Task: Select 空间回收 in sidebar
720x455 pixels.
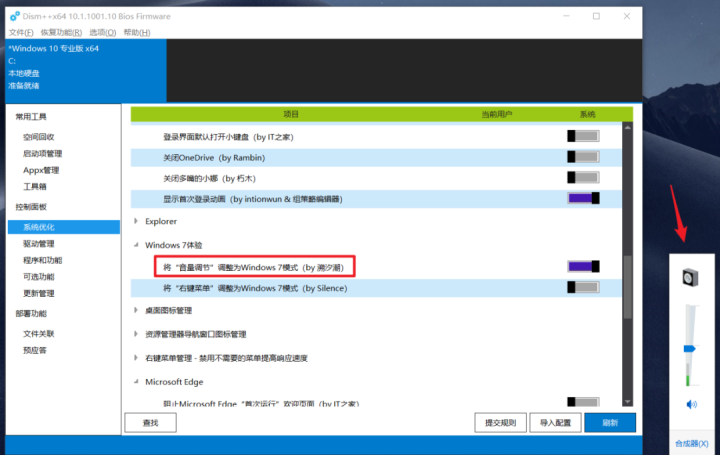Action: (39, 137)
